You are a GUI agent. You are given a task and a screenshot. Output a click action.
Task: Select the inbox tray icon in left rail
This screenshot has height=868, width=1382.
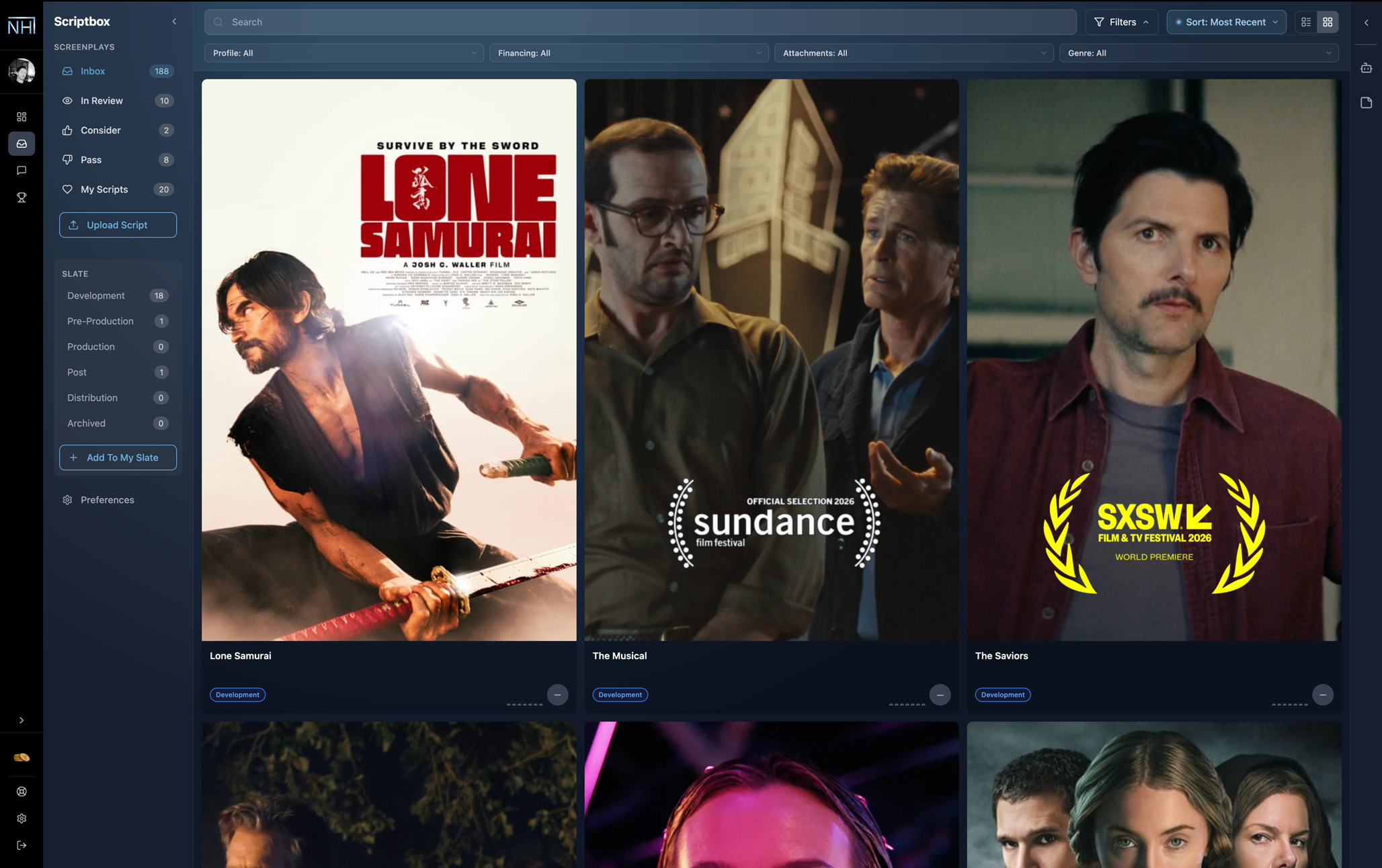tap(22, 144)
